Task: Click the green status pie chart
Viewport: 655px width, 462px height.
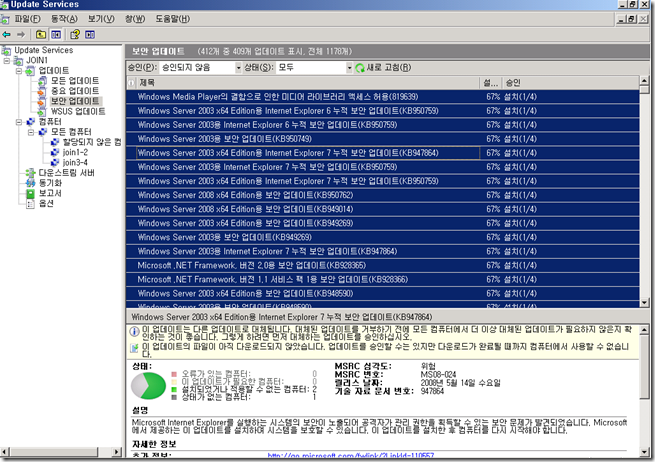Action: pyautogui.click(x=148, y=386)
